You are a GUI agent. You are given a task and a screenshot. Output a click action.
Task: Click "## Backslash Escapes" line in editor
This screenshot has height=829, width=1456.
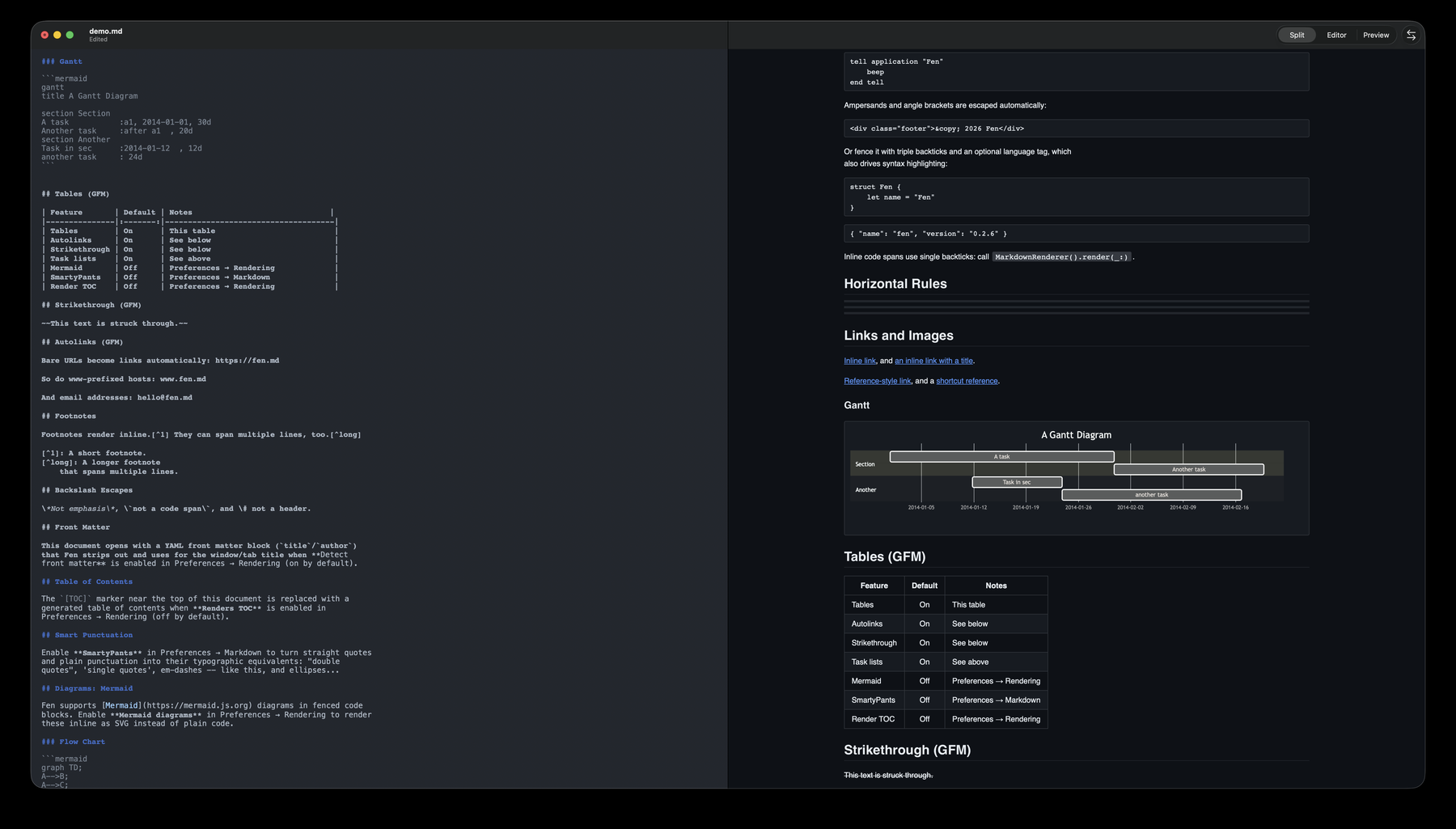87,490
